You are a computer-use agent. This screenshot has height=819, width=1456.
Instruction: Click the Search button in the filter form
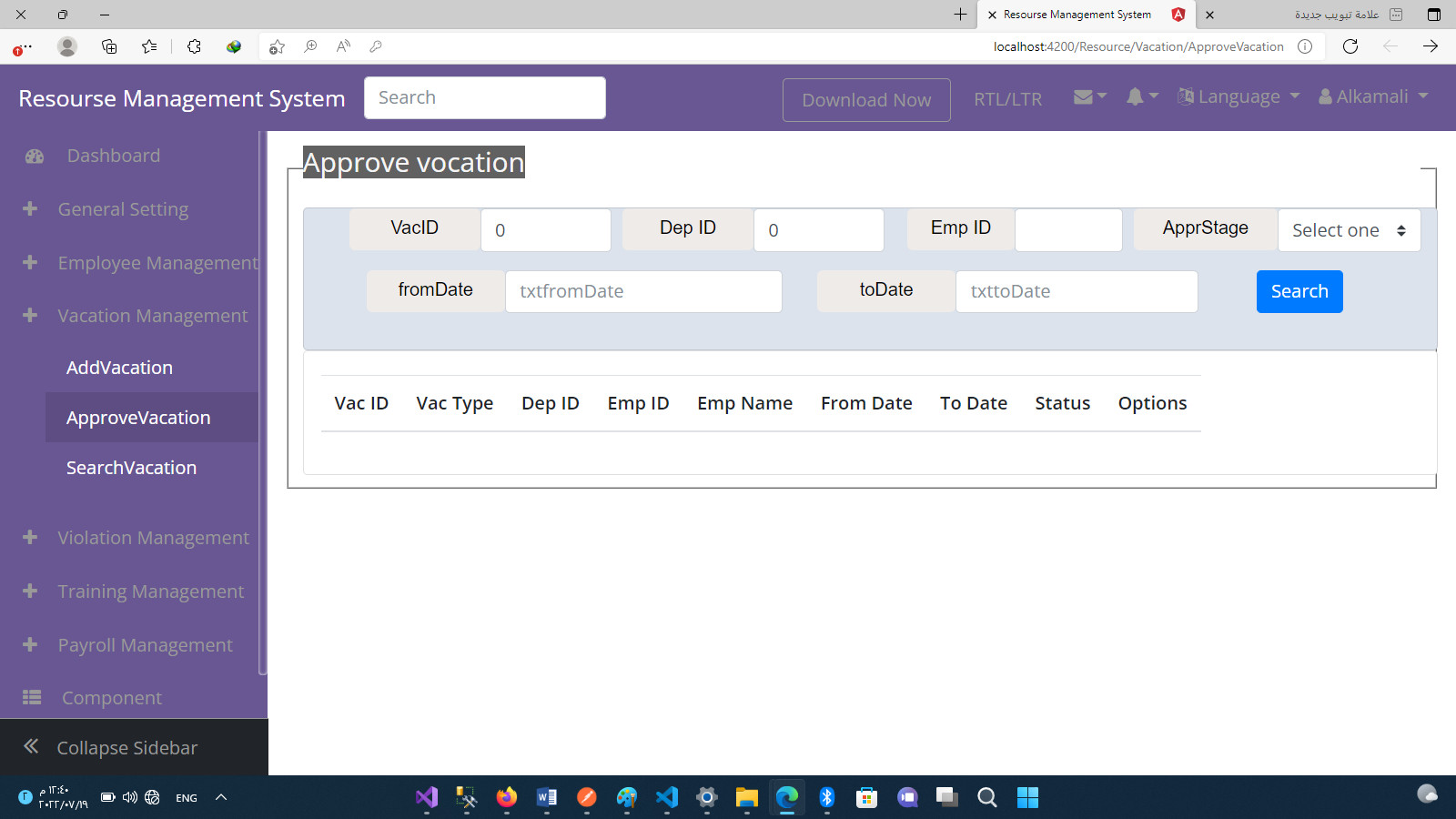(x=1299, y=291)
